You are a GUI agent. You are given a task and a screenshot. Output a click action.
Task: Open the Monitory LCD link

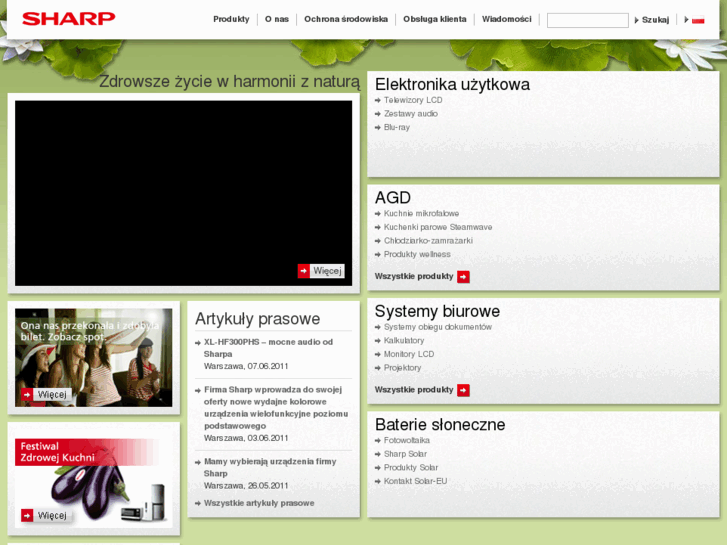click(408, 354)
